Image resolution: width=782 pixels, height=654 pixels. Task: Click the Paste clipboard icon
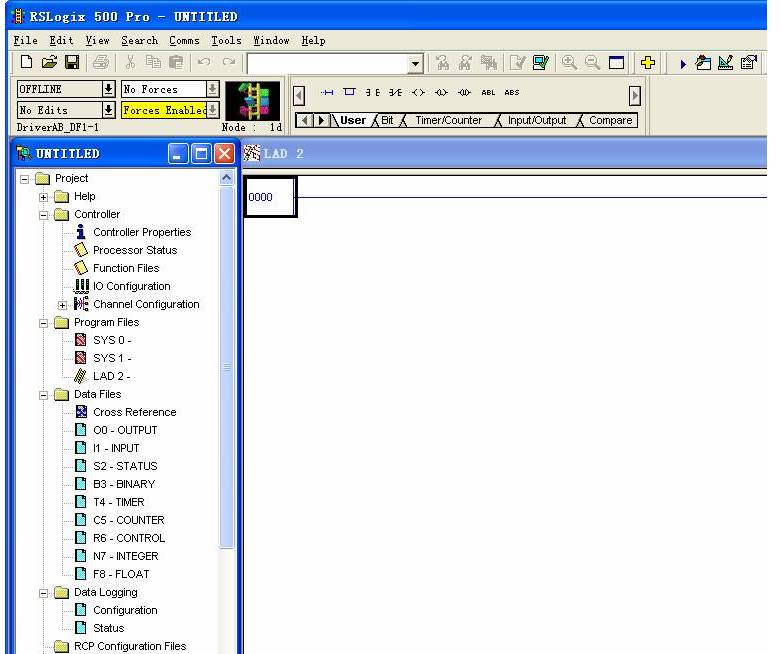tap(176, 62)
